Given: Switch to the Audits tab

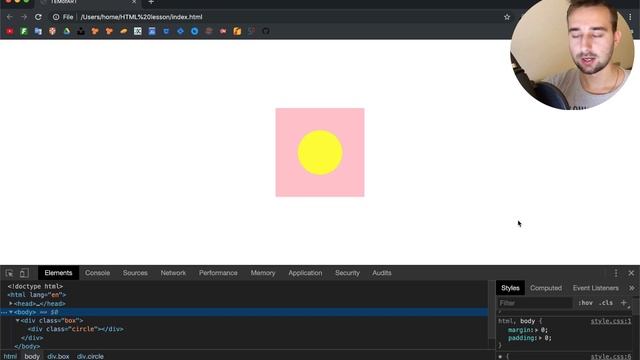Looking at the screenshot, I should (x=382, y=273).
